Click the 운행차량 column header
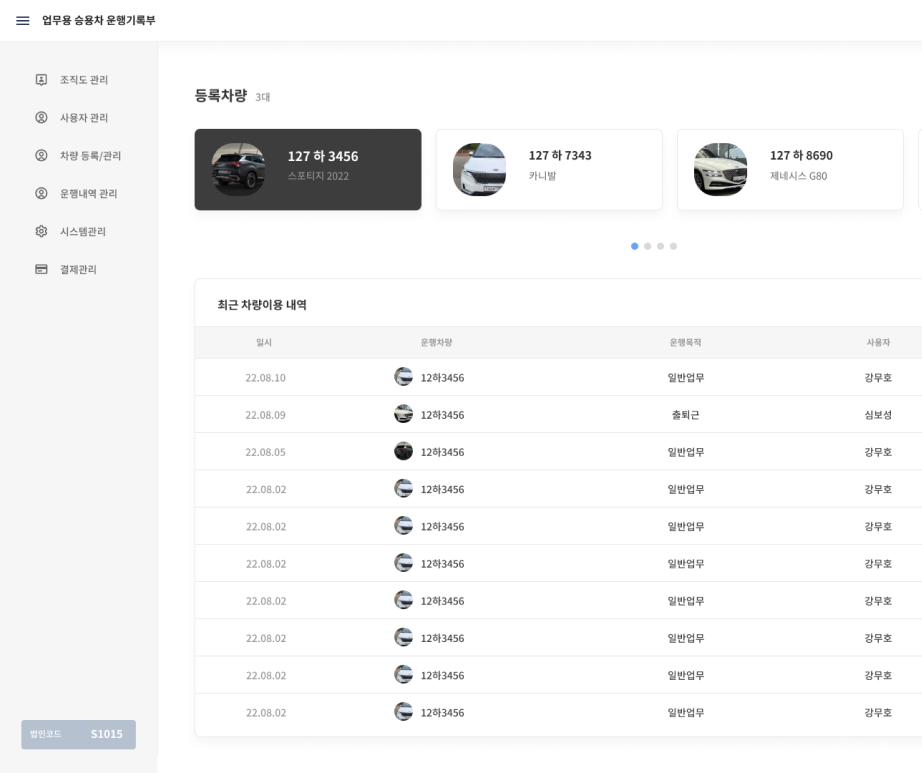 pos(436,342)
